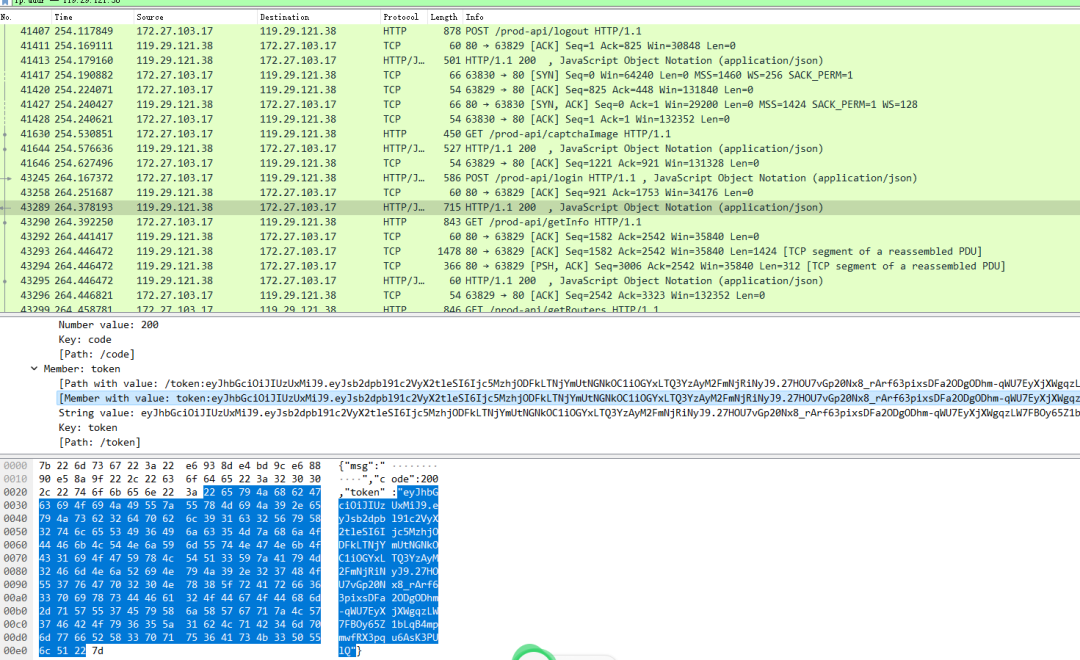
Task: Click ASCII text 'u6AsK3PU' in hex pane
Action: pyautogui.click(x=415, y=637)
